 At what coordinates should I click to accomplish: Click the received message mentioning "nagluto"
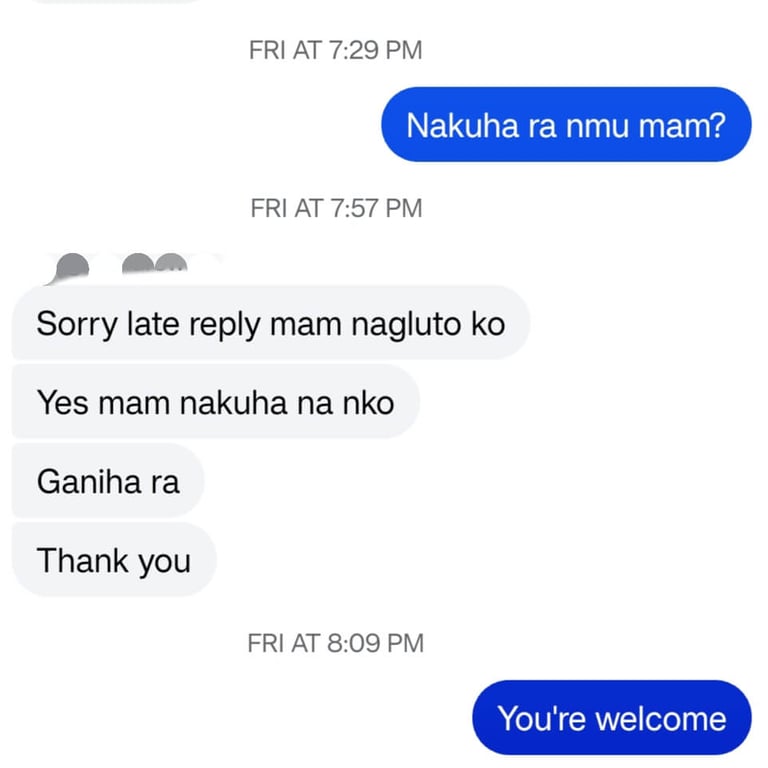pos(270,323)
